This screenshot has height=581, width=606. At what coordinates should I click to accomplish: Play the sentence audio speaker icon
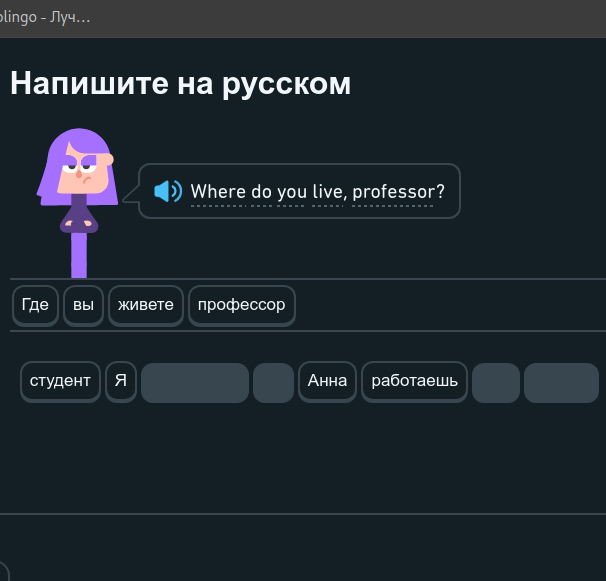168,191
